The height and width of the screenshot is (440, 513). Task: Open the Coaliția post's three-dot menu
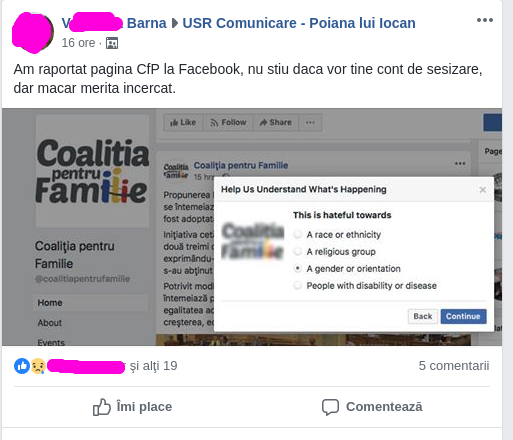coord(460,163)
